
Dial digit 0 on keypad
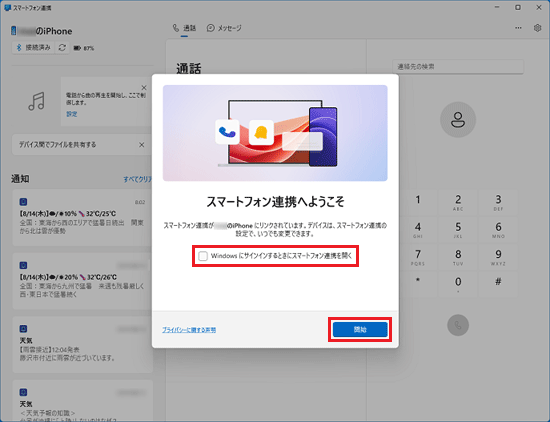coord(458,284)
